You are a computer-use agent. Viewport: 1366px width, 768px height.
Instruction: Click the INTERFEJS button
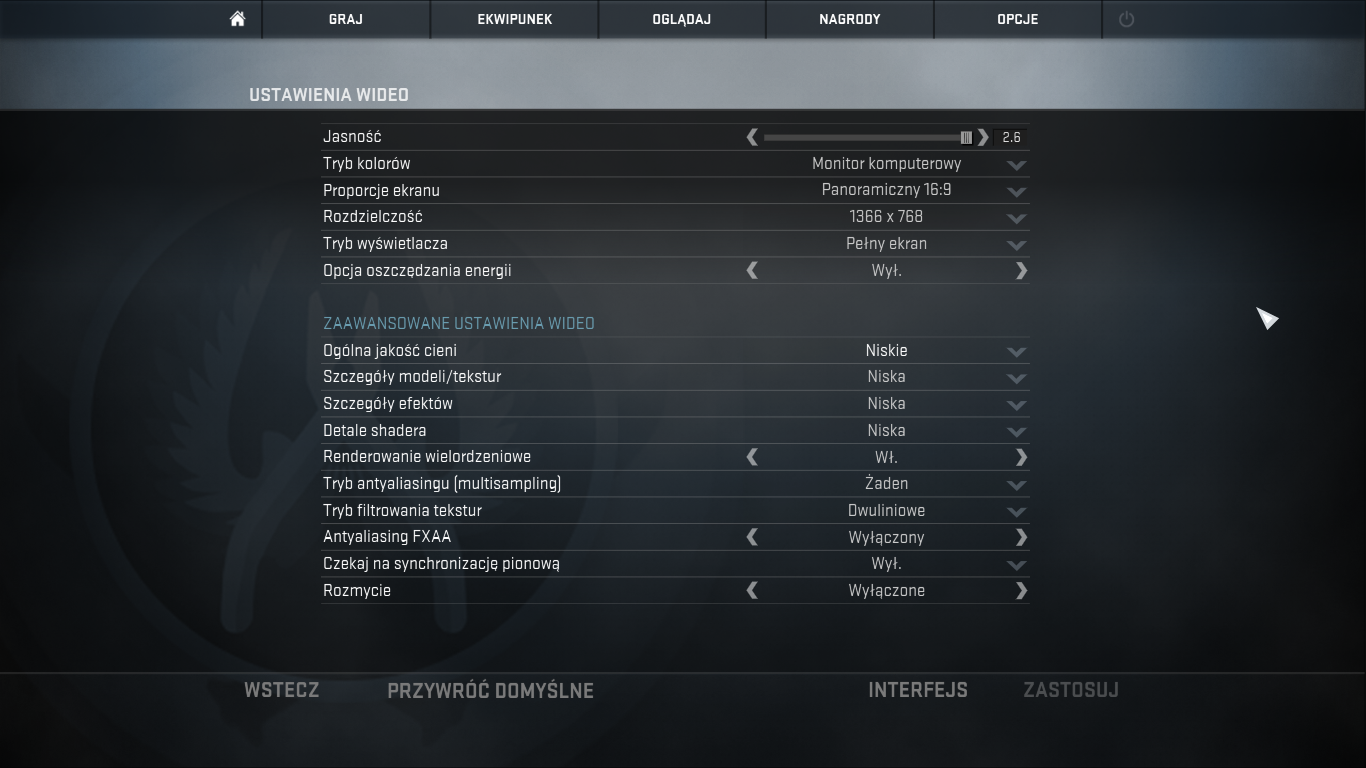918,690
